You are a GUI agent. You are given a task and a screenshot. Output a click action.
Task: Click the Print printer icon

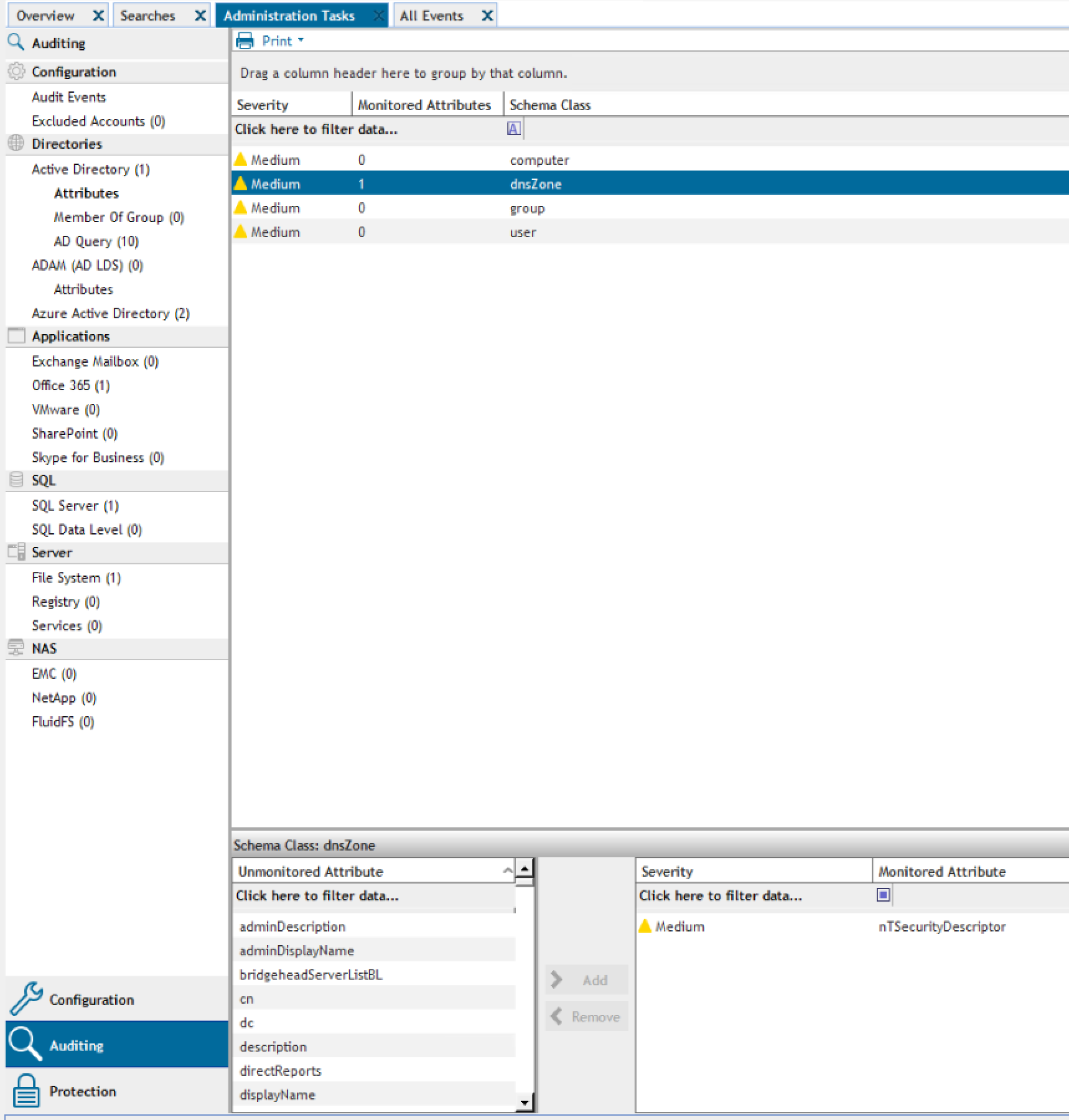click(245, 41)
